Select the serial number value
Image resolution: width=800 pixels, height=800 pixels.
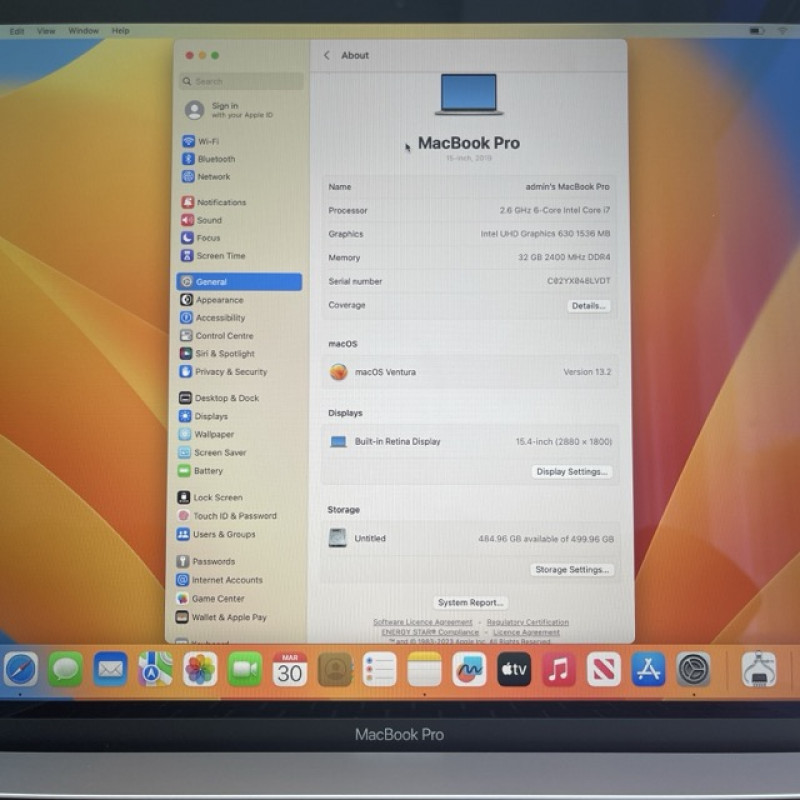point(579,281)
